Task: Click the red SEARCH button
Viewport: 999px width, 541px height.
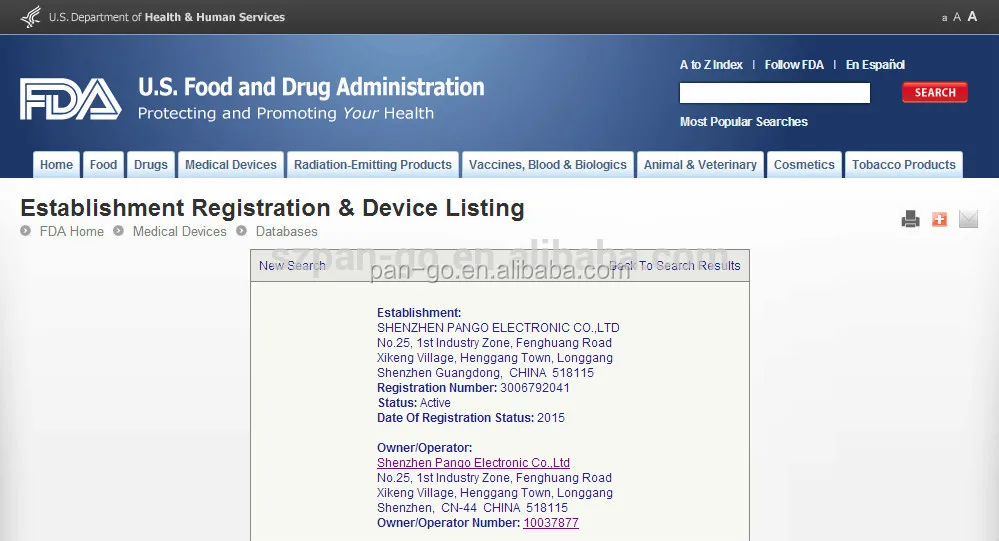Action: pyautogui.click(x=935, y=92)
